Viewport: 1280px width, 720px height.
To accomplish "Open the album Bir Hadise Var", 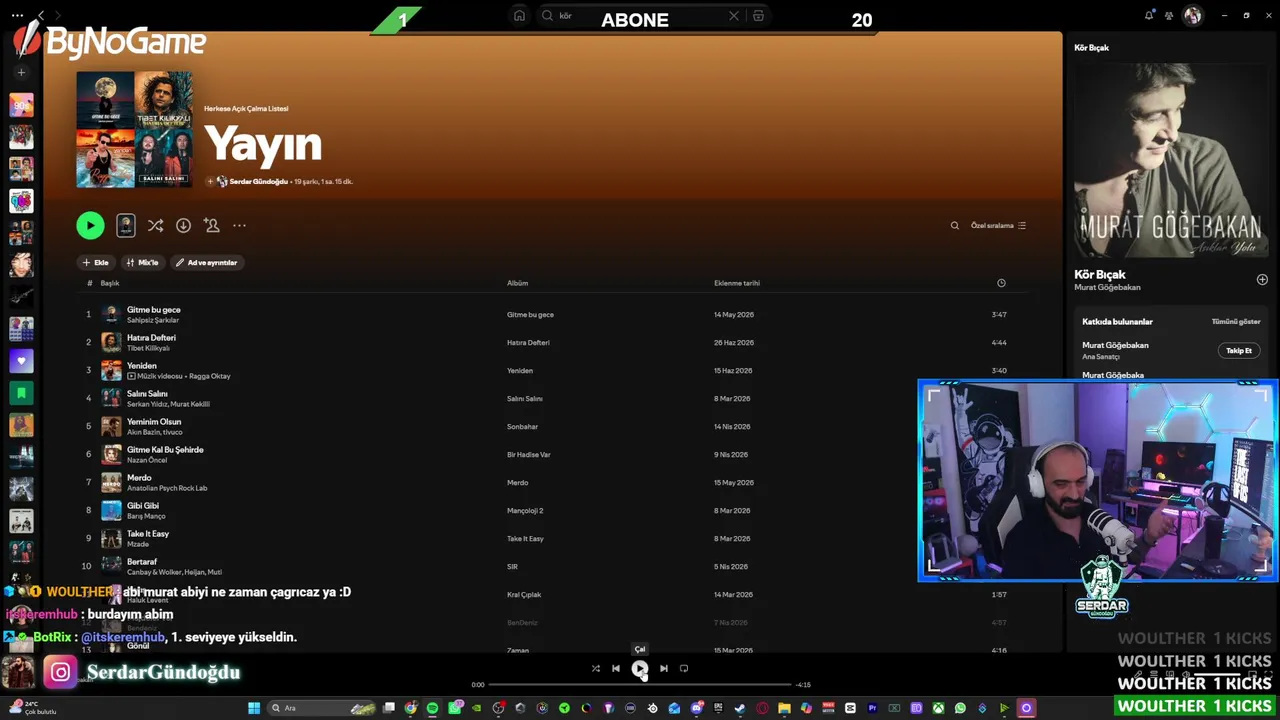I will tap(529, 455).
